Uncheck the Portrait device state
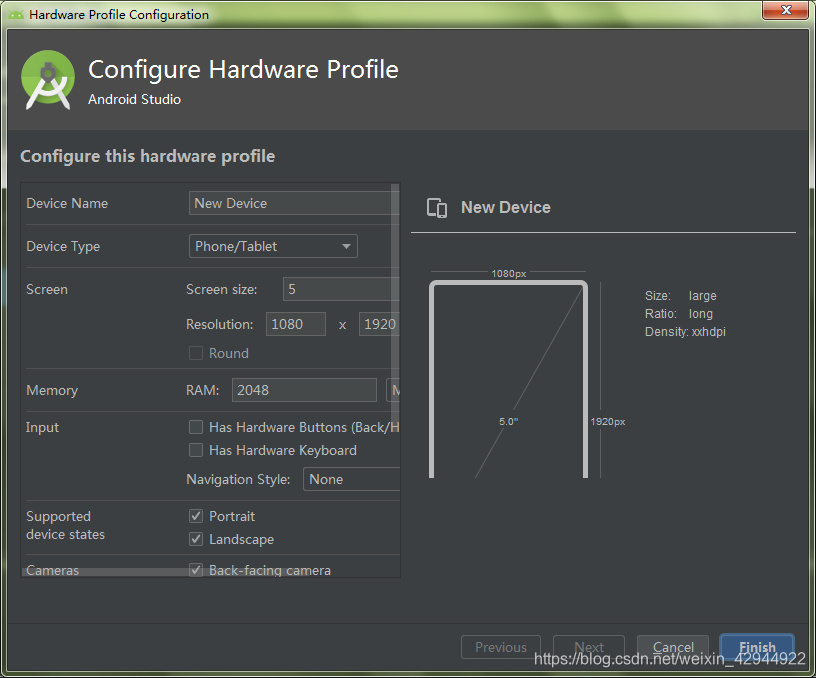Screen dimensions: 816x678 coord(196,516)
